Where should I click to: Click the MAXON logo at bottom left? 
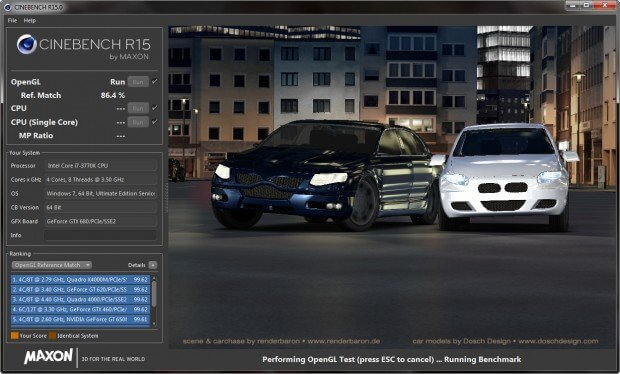[48, 356]
